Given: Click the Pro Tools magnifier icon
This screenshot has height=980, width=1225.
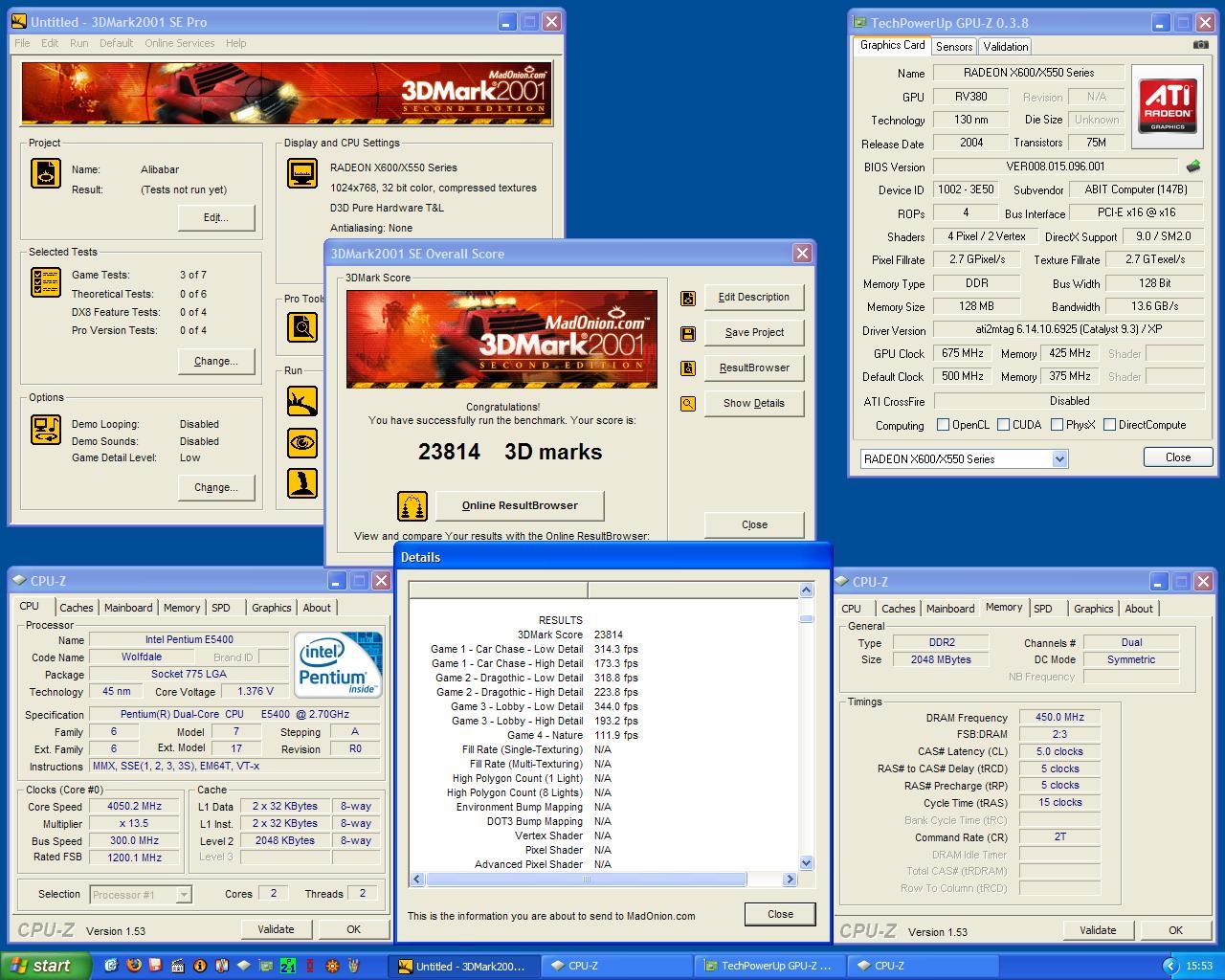Looking at the screenshot, I should pyautogui.click(x=302, y=327).
